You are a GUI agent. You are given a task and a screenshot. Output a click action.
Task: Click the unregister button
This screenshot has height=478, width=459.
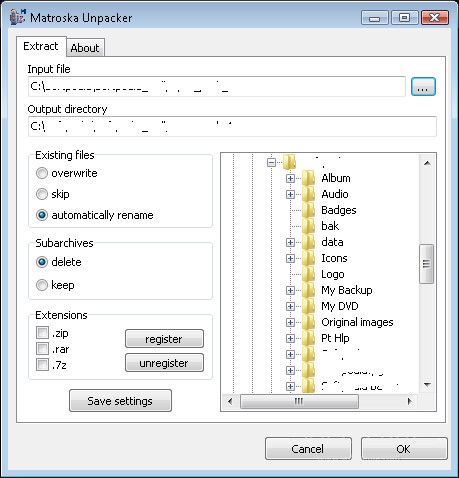click(x=164, y=363)
